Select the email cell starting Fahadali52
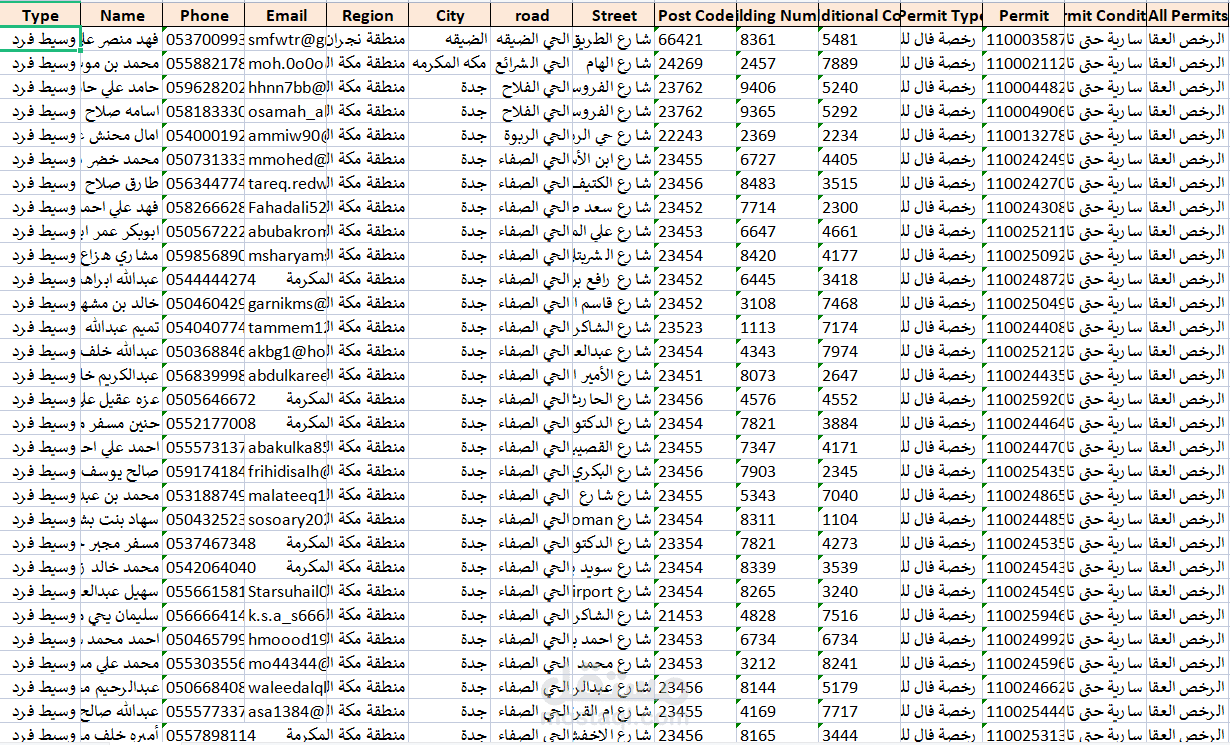 tap(286, 207)
